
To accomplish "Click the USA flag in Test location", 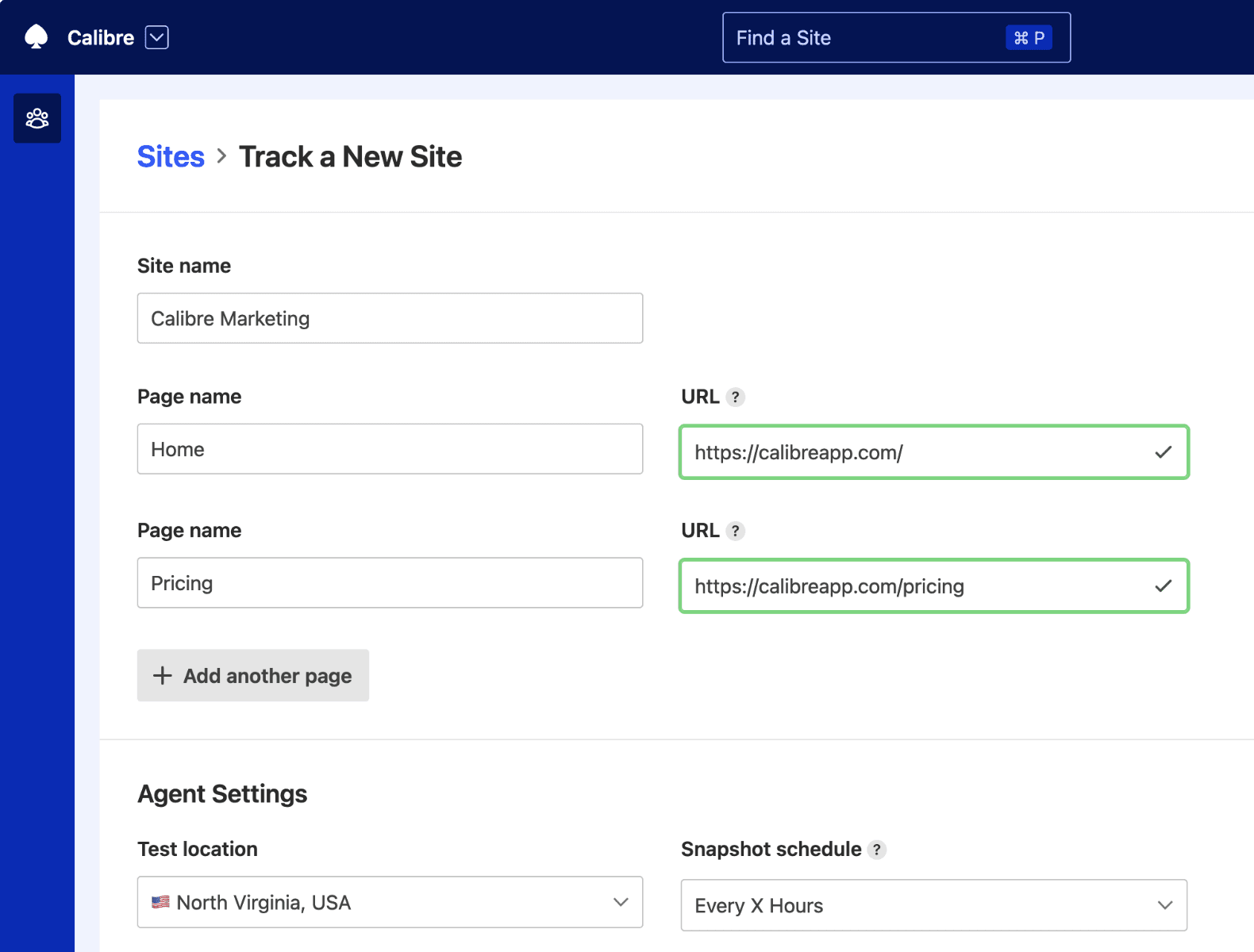I will (x=160, y=903).
